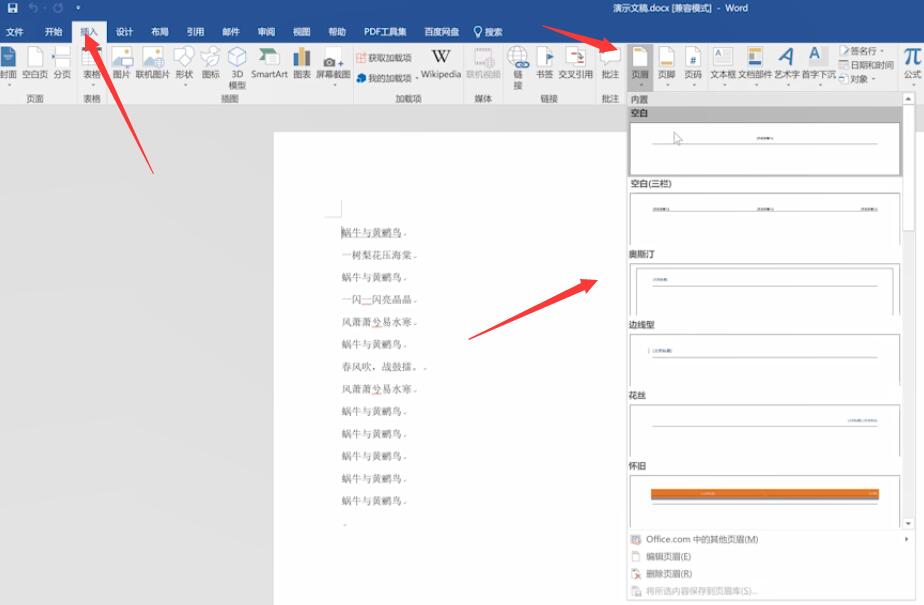Screen dimensions: 924x605
Task: Switch to the Review (审阅) tab
Action: (266, 32)
